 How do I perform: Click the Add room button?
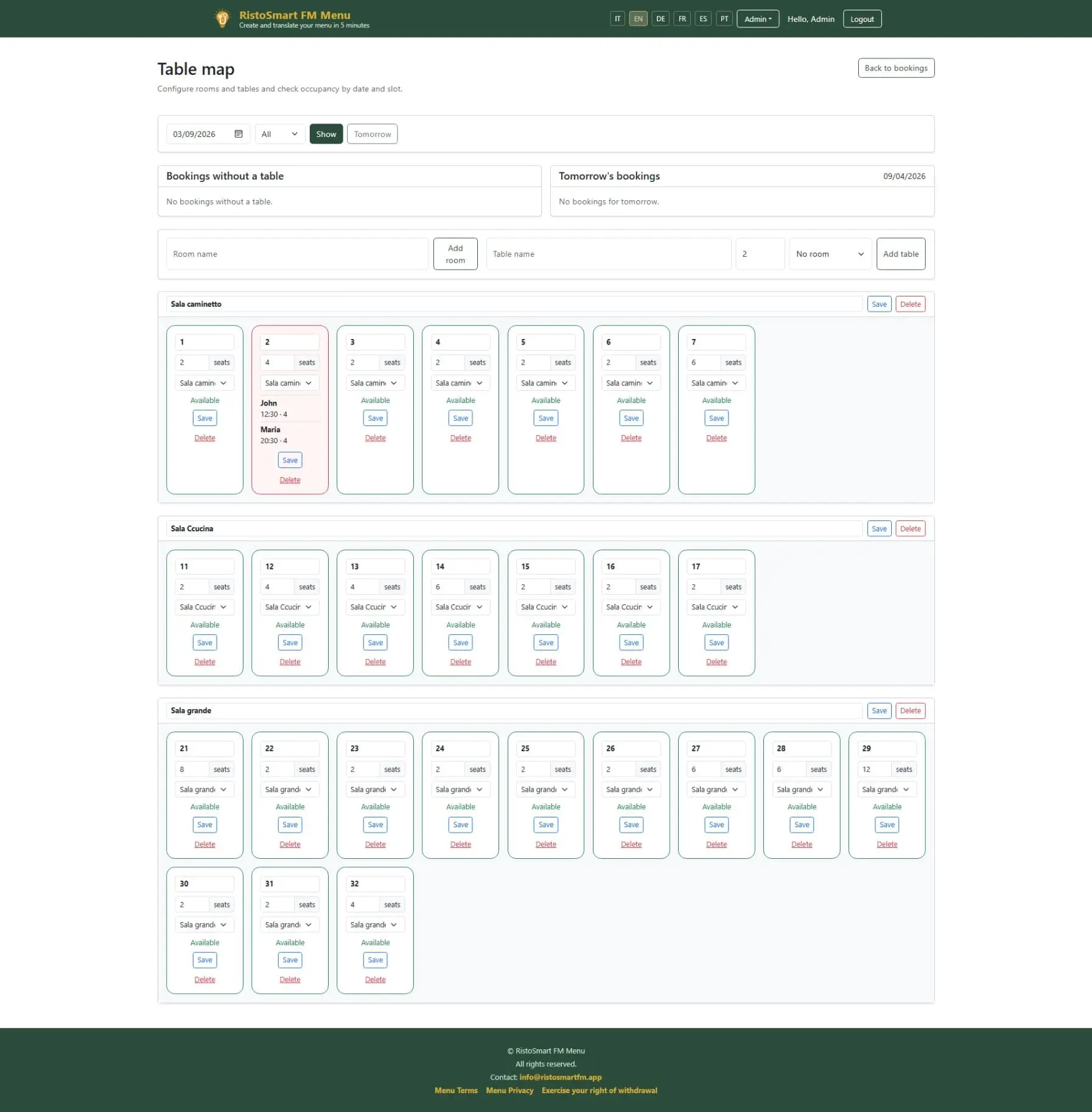click(455, 254)
